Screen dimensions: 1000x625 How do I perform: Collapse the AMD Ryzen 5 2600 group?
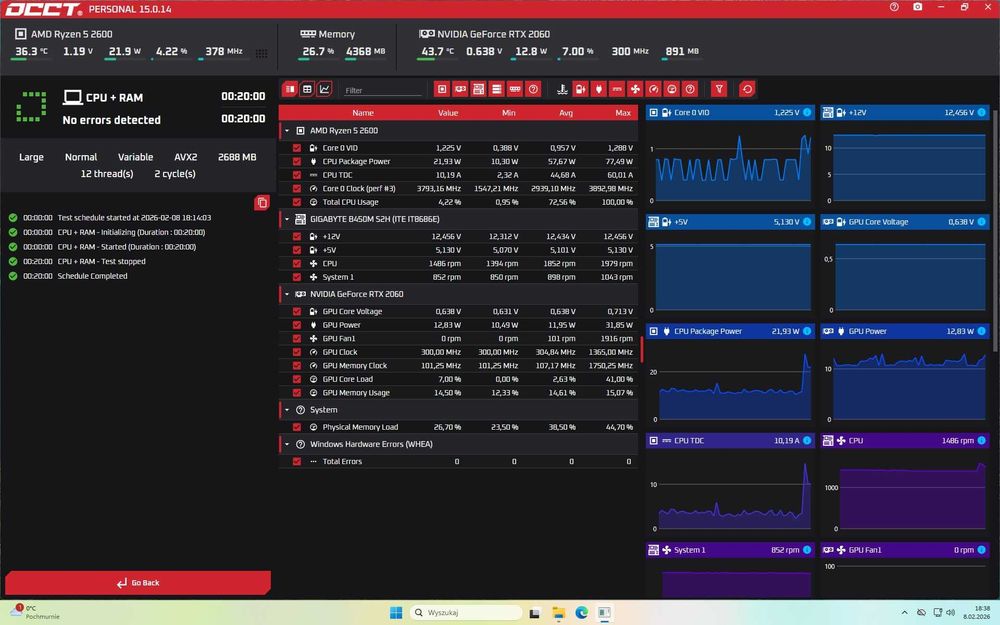(x=287, y=131)
